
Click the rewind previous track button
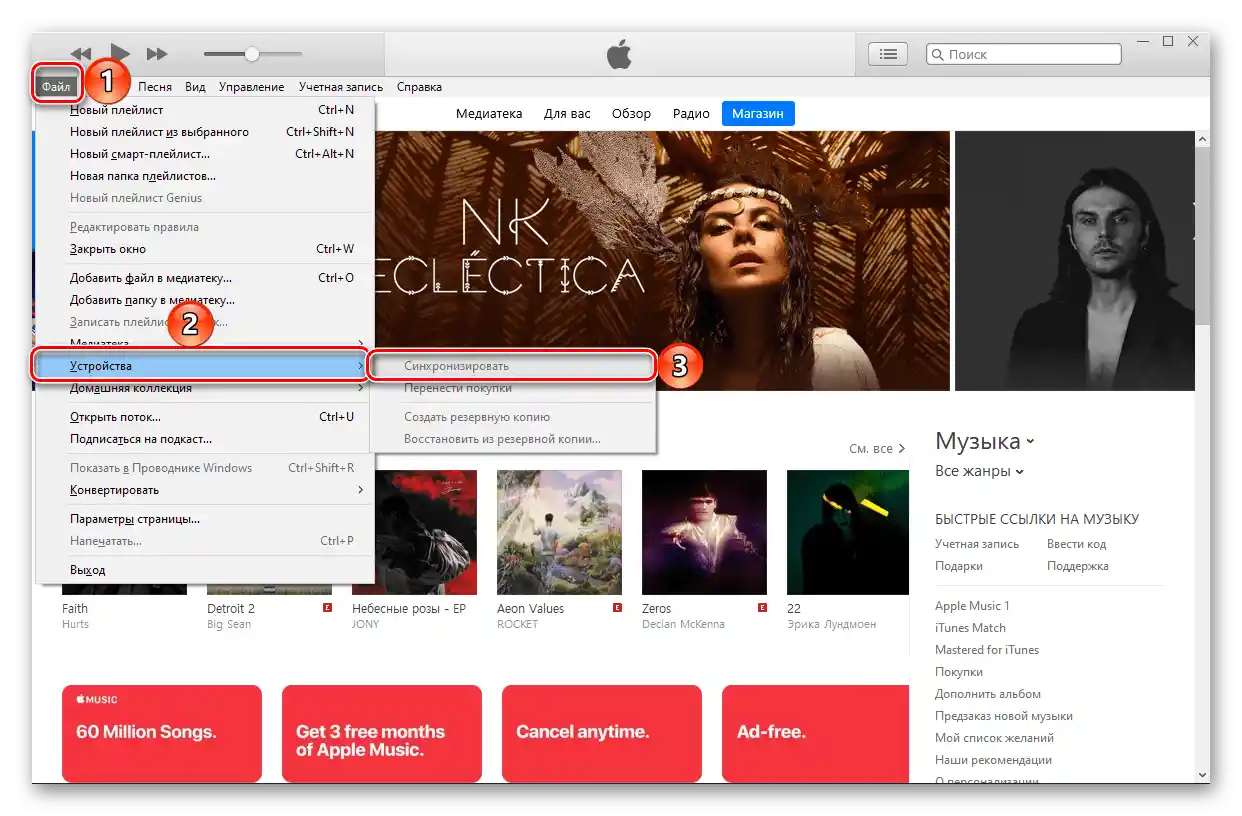point(81,54)
